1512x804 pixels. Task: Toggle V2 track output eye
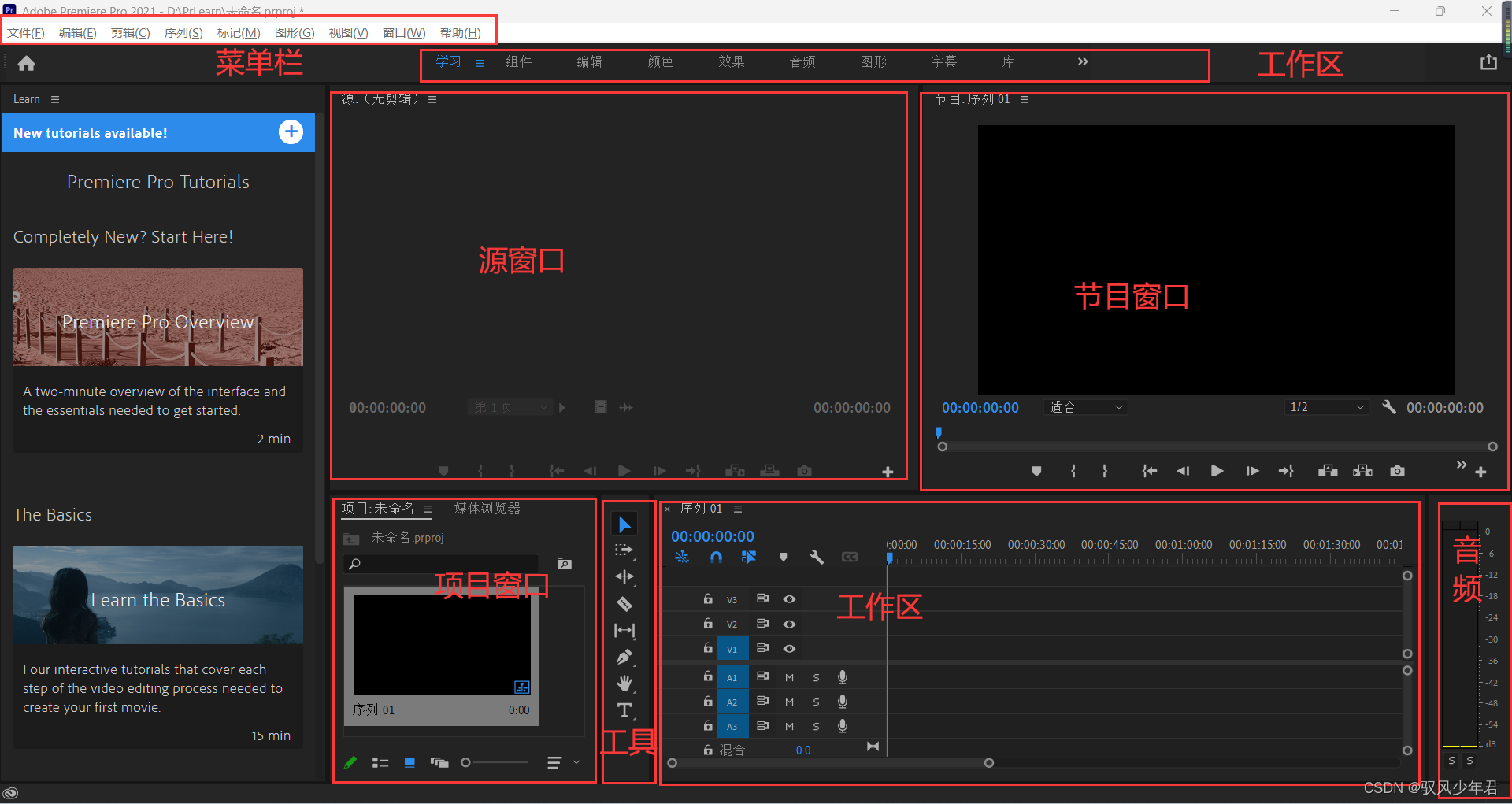pos(789,624)
